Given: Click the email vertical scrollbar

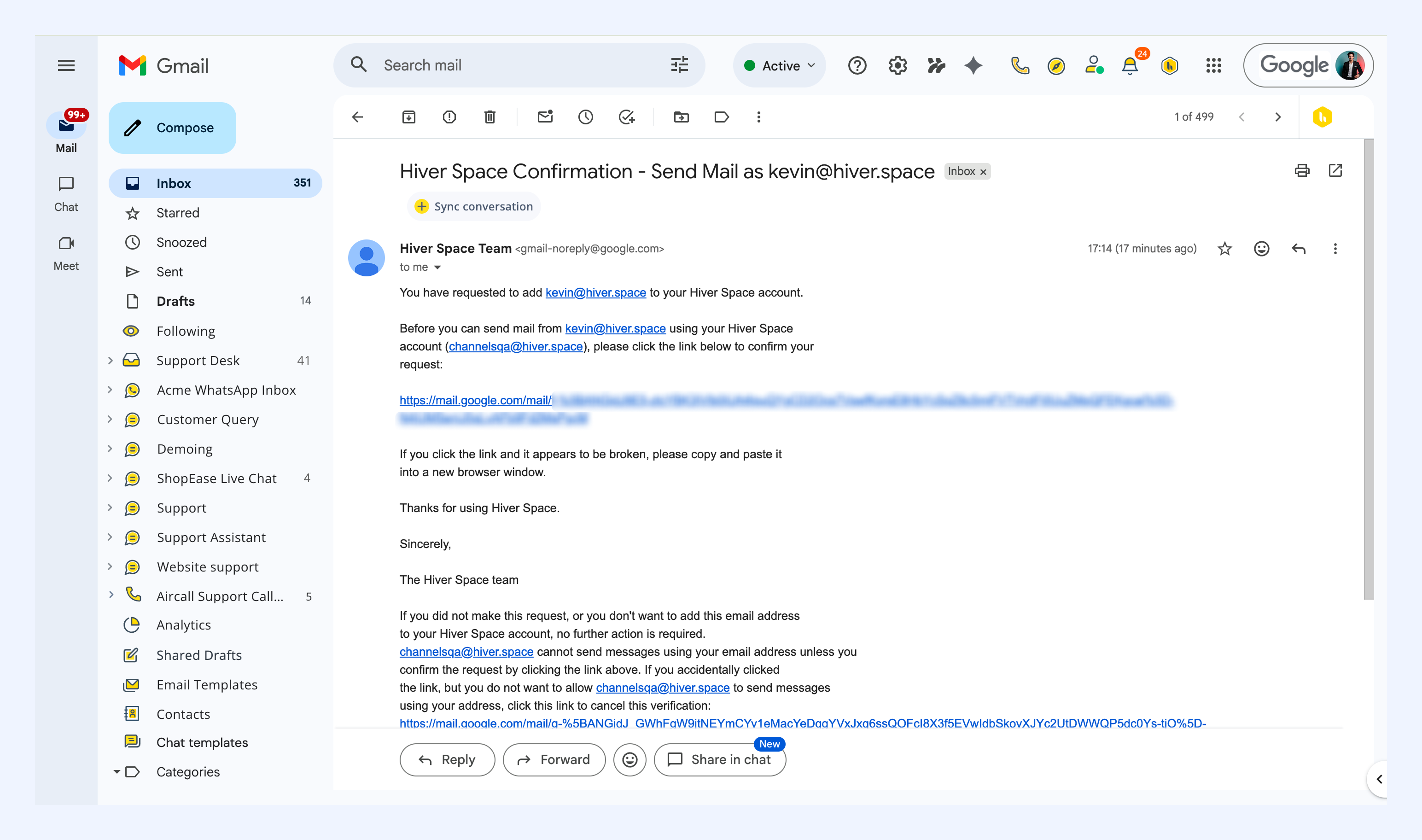Looking at the screenshot, I should coord(1368,369).
